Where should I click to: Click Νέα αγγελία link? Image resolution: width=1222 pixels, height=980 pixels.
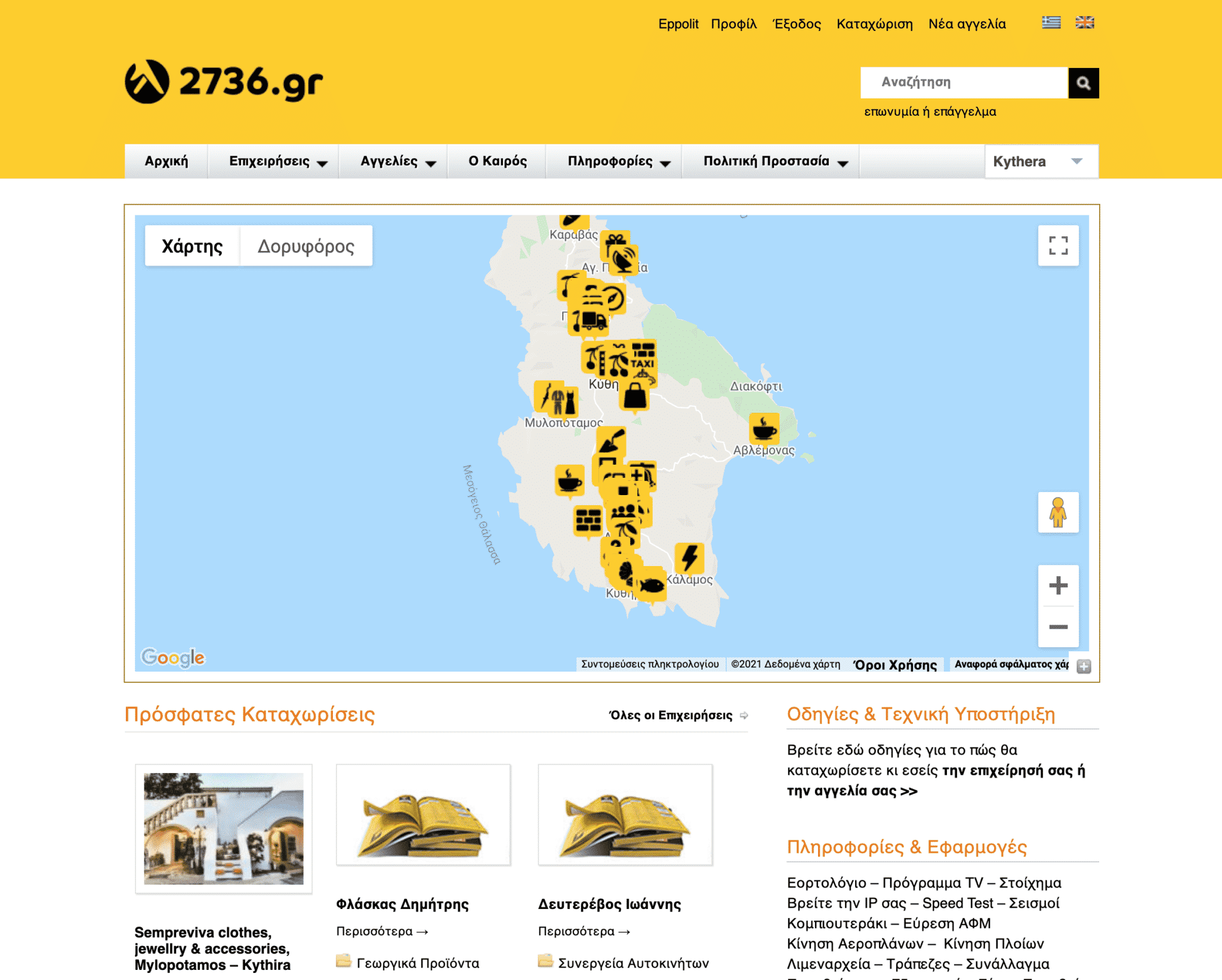pos(967,24)
